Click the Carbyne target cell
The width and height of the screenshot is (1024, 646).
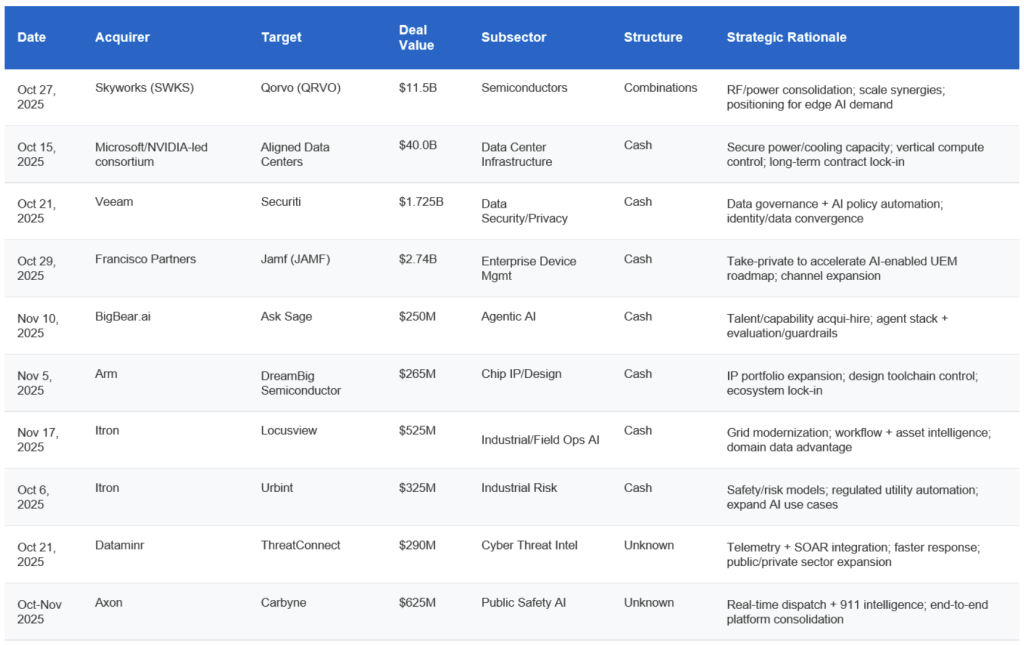(x=283, y=602)
